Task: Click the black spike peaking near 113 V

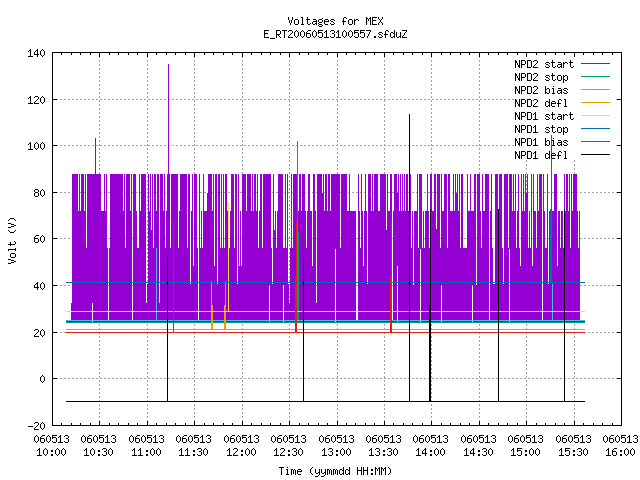Action: pyautogui.click(x=409, y=257)
